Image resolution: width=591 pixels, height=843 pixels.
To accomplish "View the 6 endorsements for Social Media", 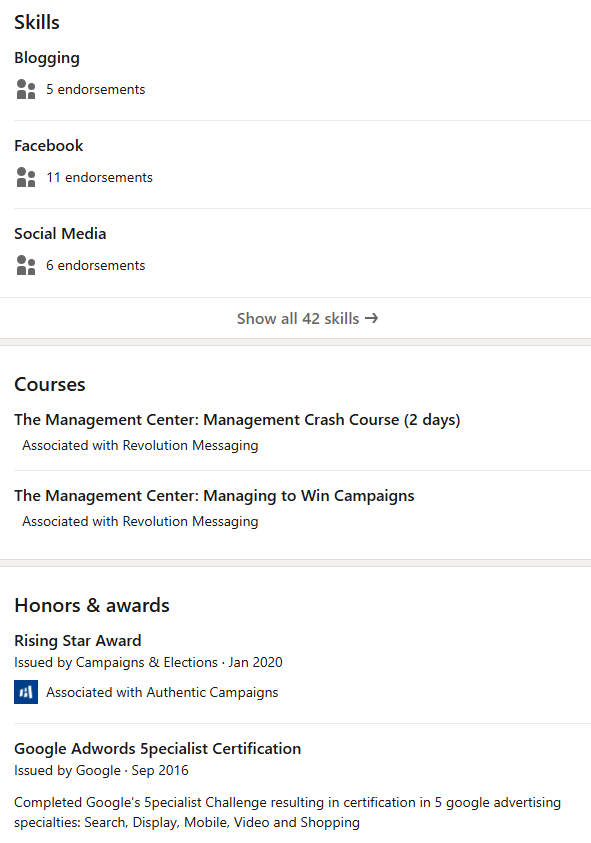I will [x=95, y=265].
